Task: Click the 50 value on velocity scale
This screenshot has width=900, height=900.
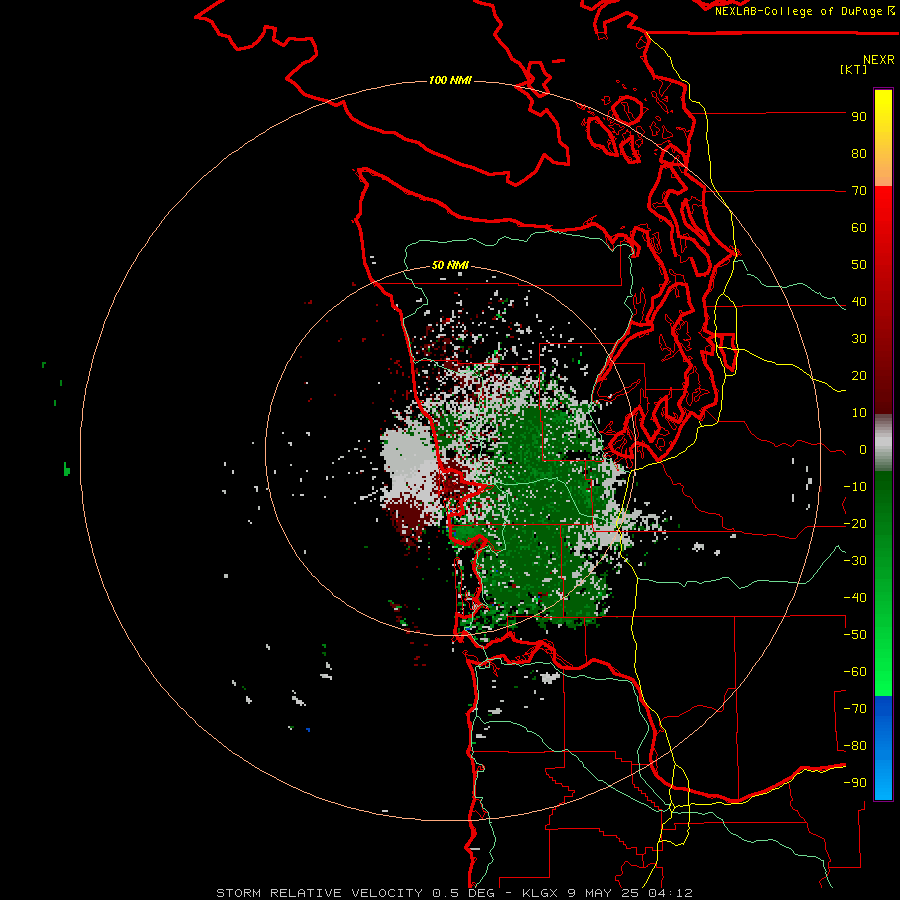Action: click(x=859, y=265)
